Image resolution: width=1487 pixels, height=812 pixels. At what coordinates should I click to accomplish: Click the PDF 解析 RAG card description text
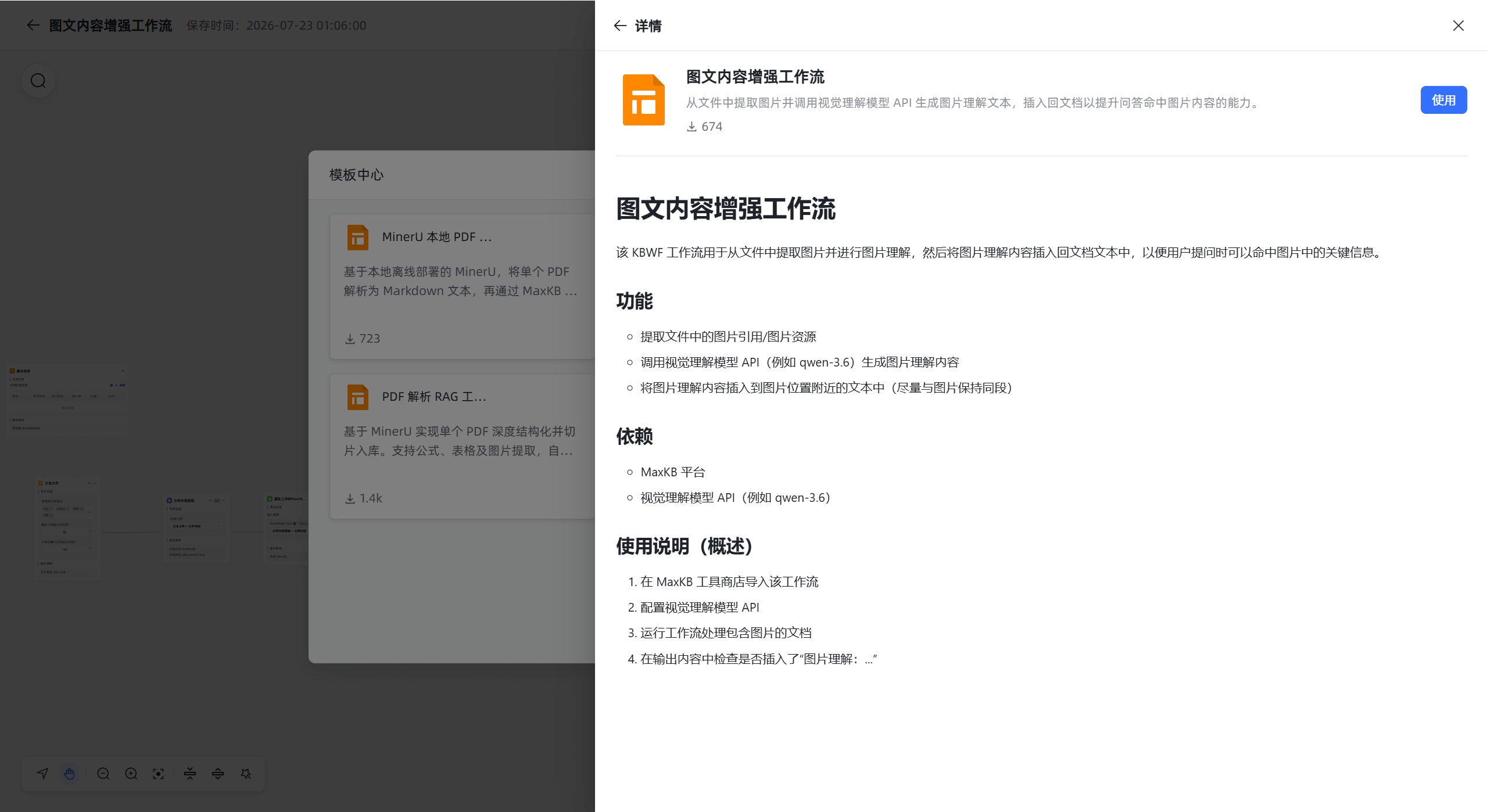(460, 441)
